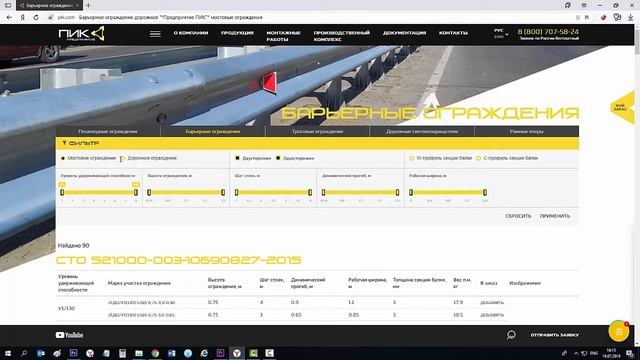Click right handle of 'Динамический прогиб' slider
The height and width of the screenshot is (360, 640).
tap(397, 192)
